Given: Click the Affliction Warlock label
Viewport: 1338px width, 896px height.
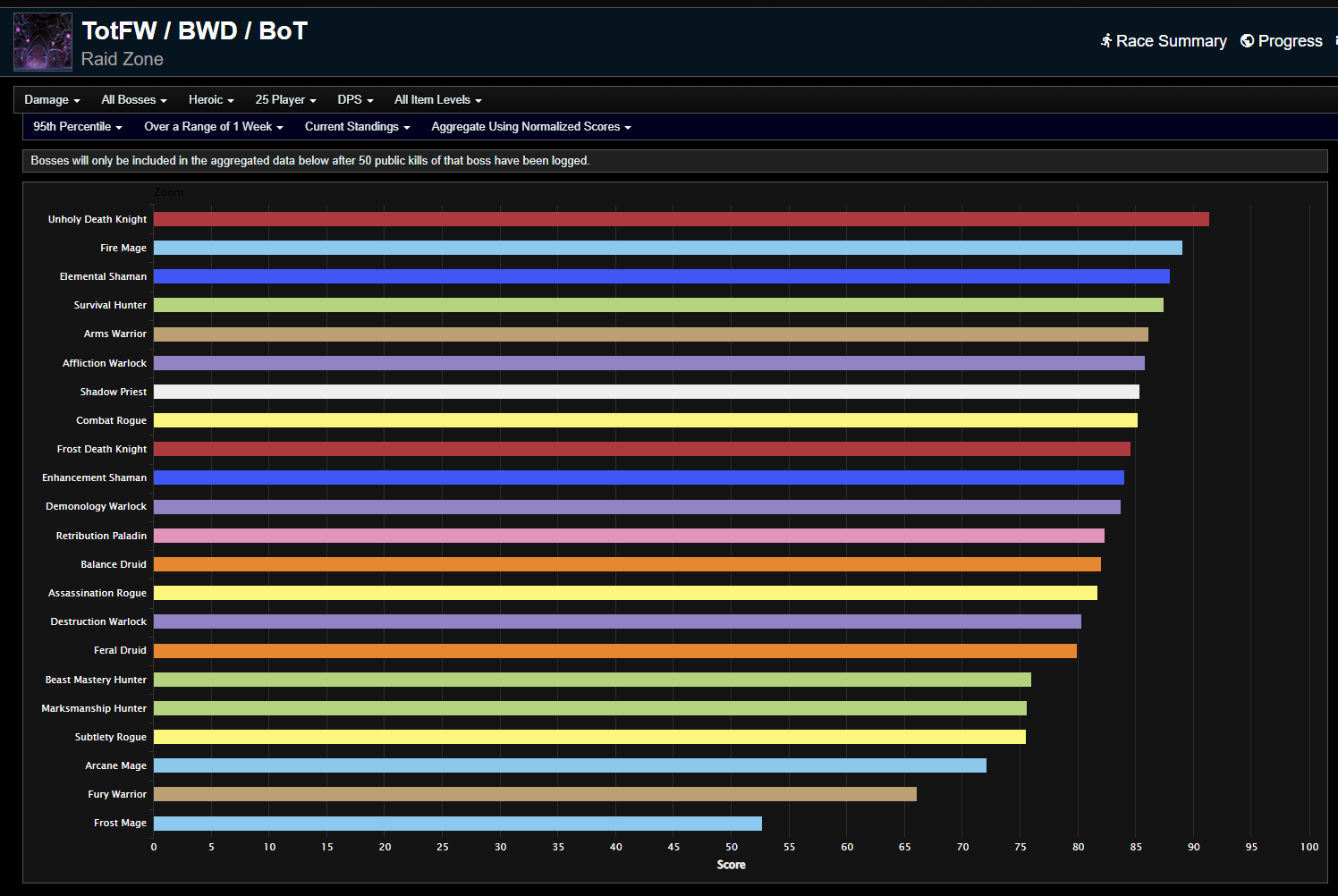Looking at the screenshot, I should pos(105,363).
